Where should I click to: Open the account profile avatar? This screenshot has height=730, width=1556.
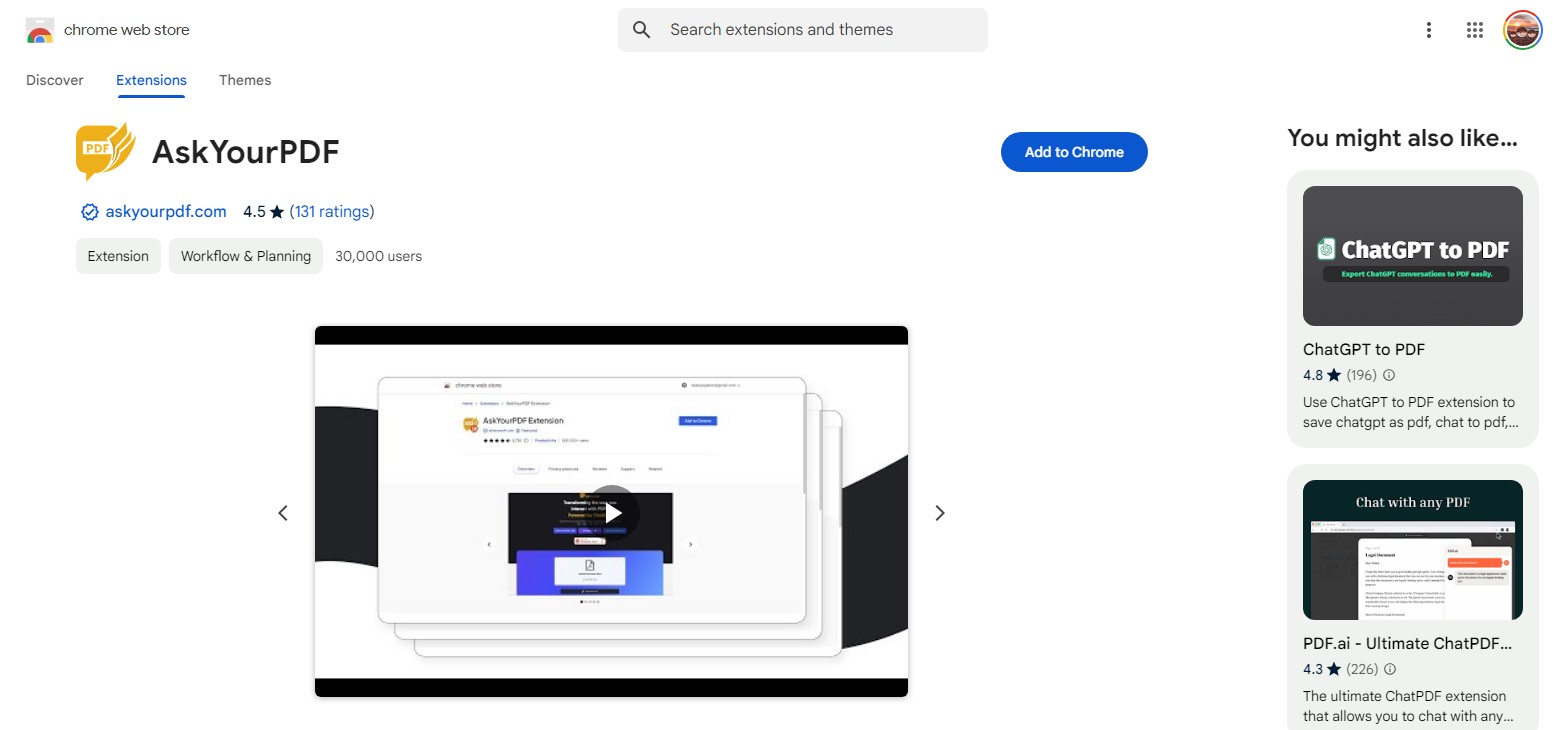pyautogui.click(x=1523, y=30)
